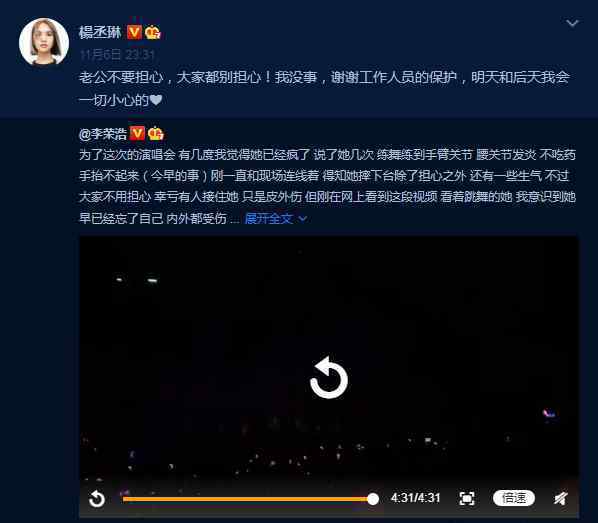This screenshot has width=598, height=523.
Task: Replay video using bottom-left replay icon
Action: click(x=96, y=499)
